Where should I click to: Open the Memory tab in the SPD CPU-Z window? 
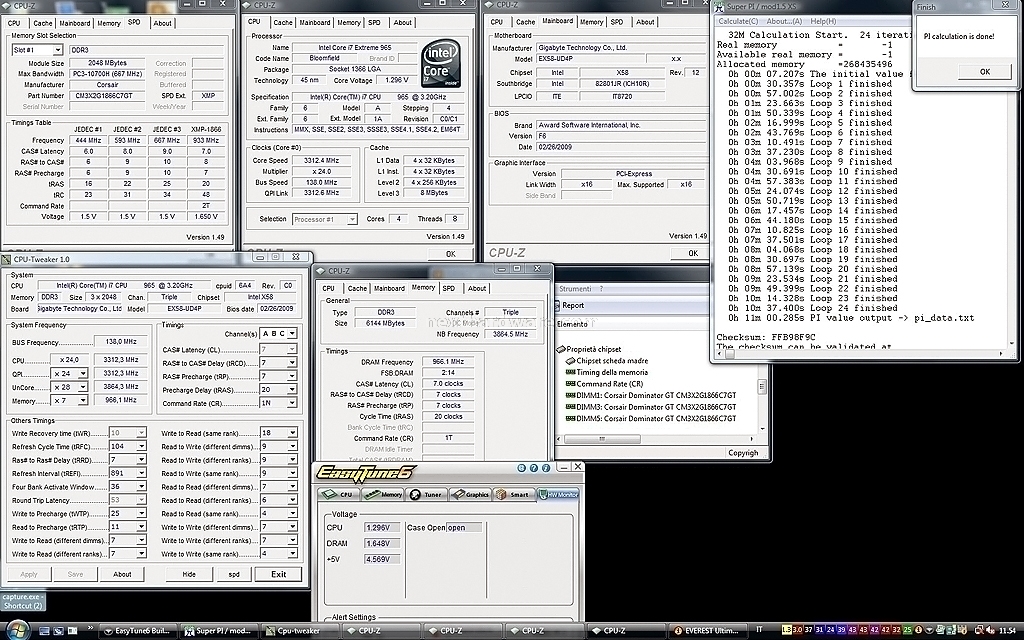click(108, 24)
